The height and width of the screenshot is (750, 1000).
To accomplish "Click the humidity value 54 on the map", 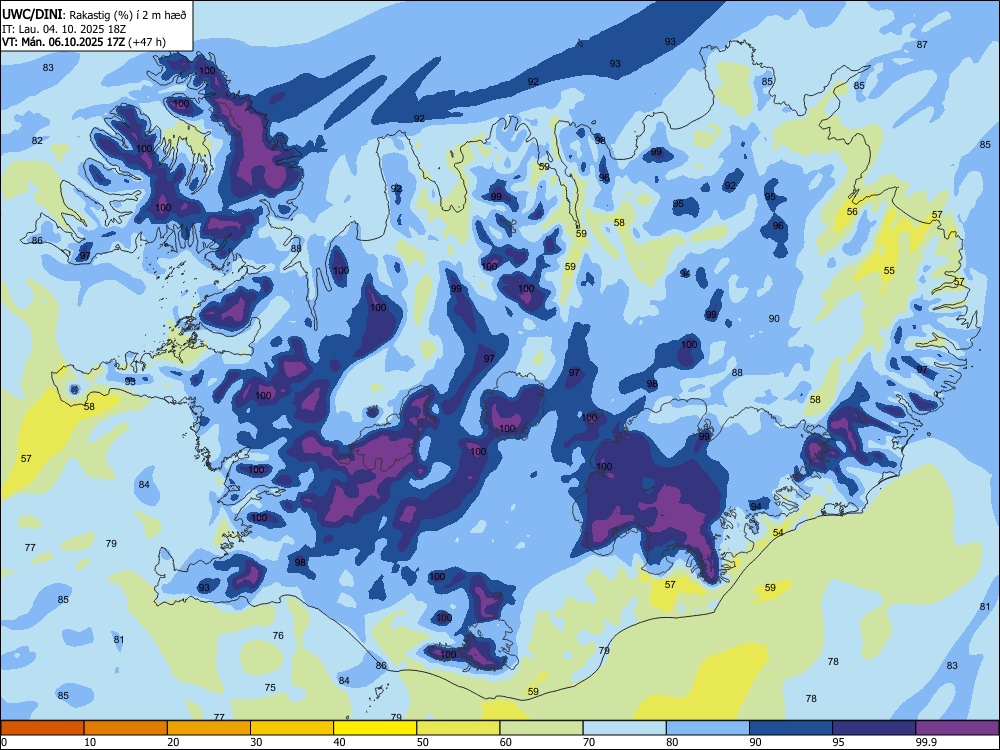I will point(778,533).
